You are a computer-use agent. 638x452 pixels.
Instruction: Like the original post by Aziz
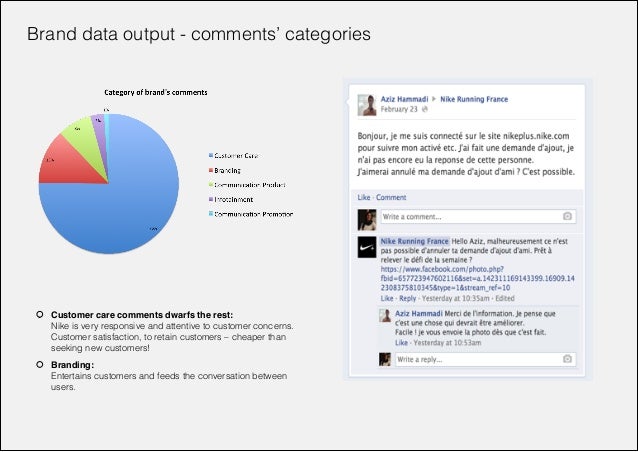[x=364, y=197]
